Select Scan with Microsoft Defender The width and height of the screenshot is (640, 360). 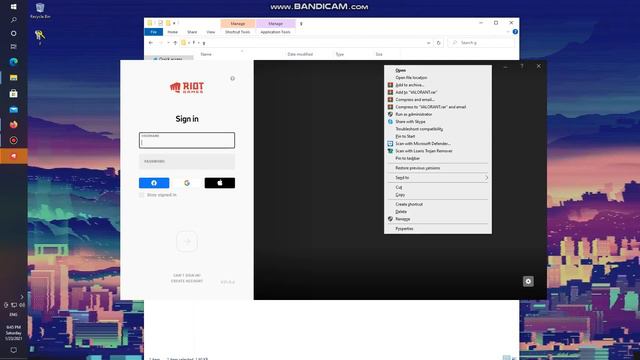[438, 144]
